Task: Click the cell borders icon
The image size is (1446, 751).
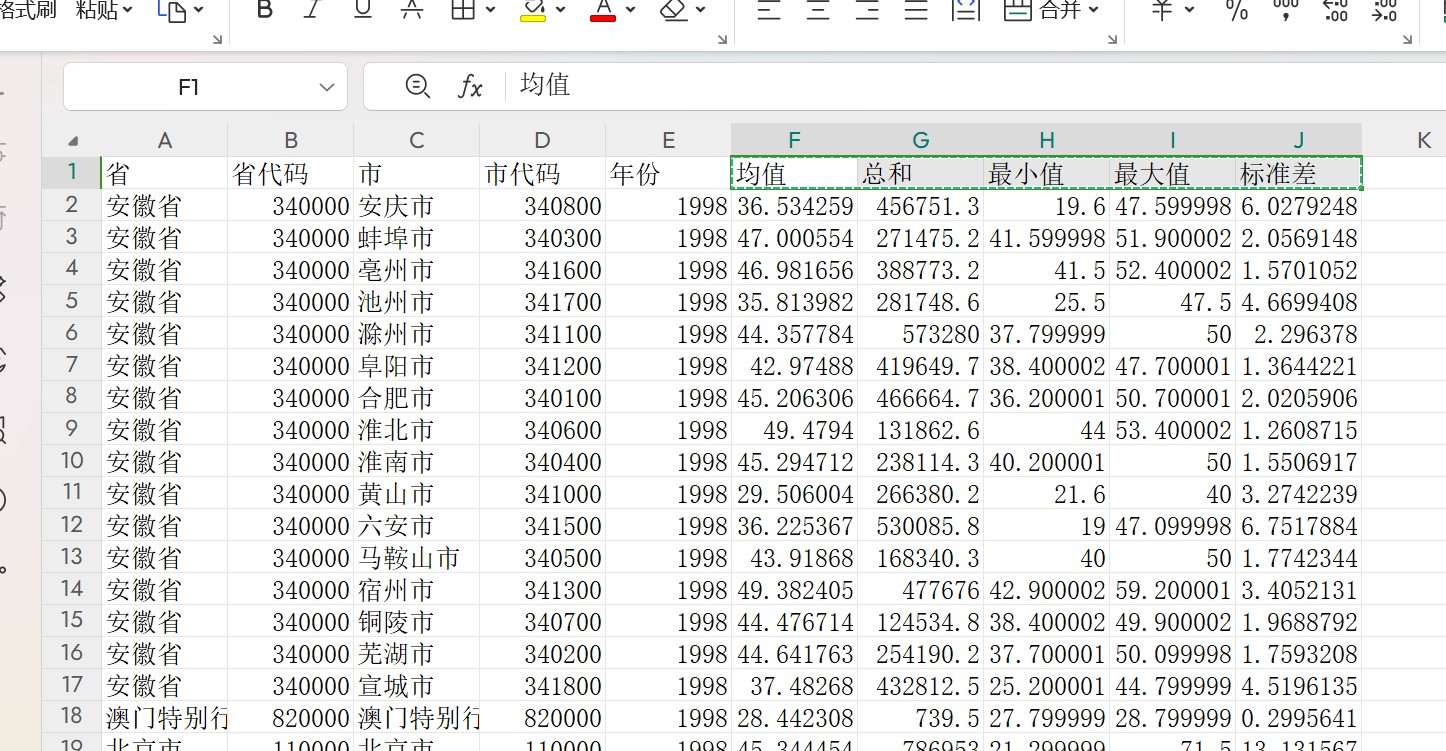Action: click(462, 10)
